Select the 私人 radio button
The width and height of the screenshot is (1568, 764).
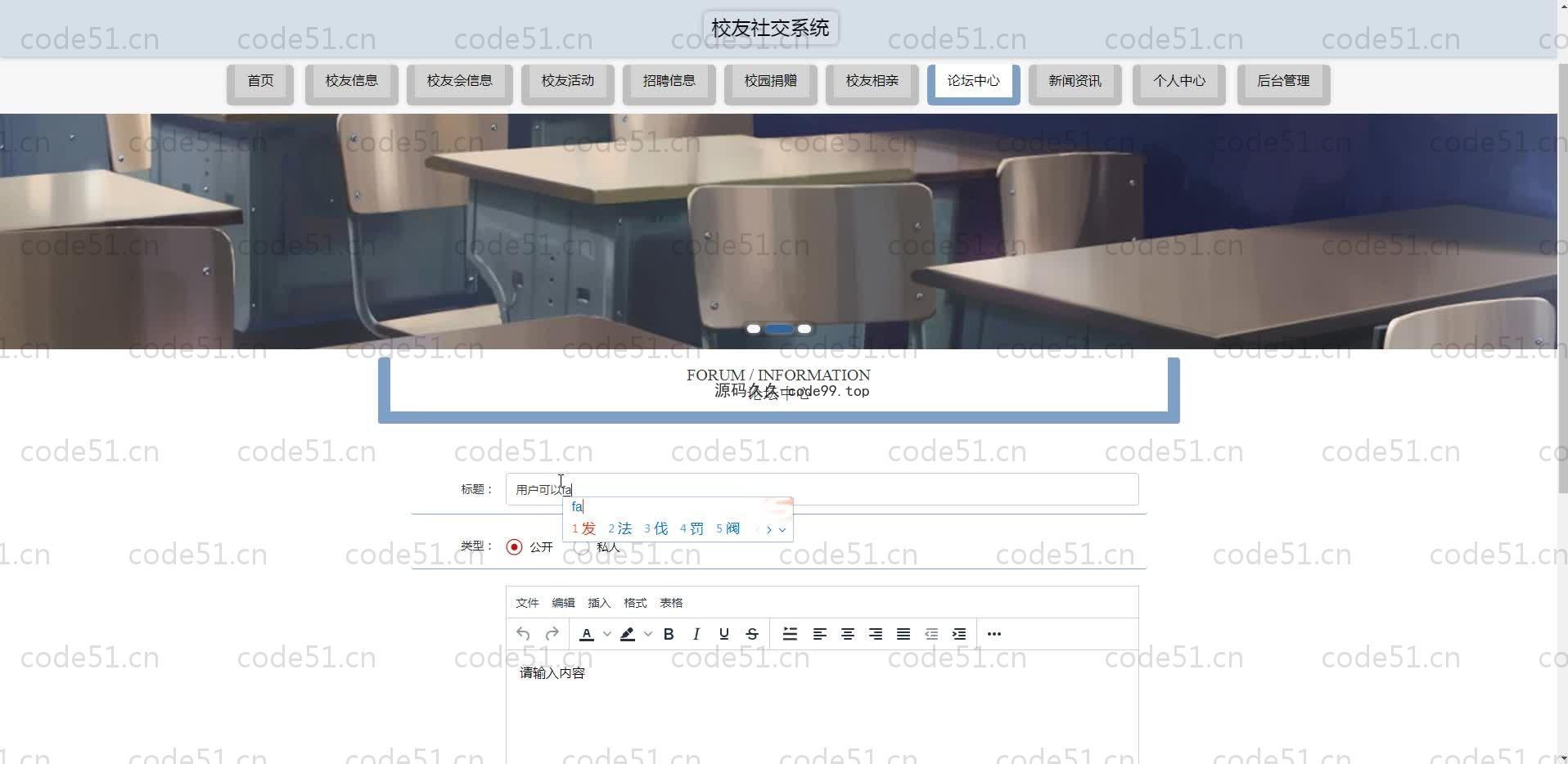581,547
